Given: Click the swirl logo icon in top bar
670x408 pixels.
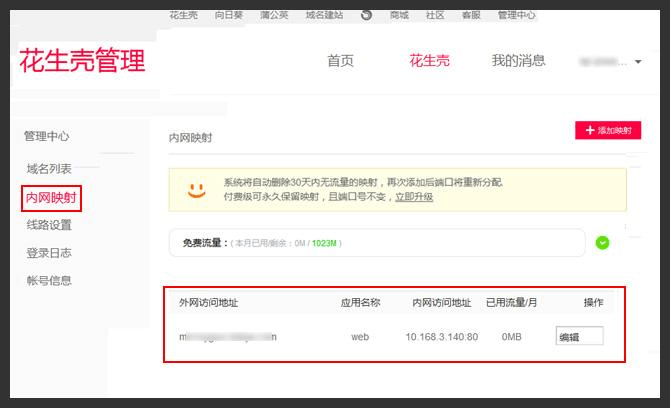Looking at the screenshot, I should click(366, 15).
